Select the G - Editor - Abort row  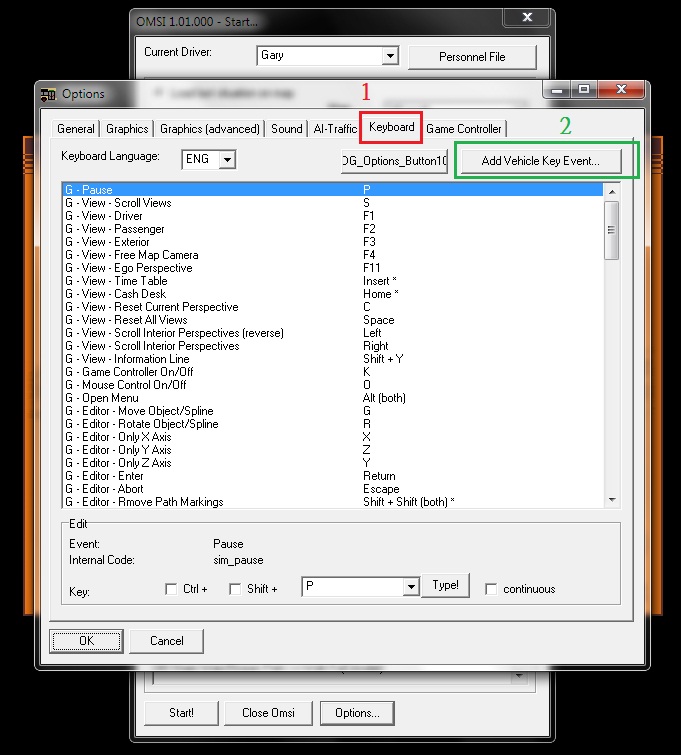(333, 489)
